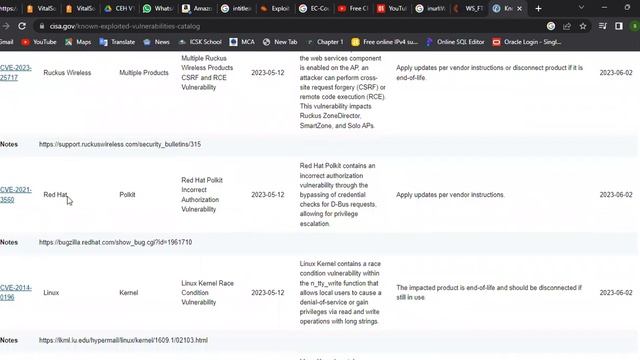Click the Kernel product cell
The height and width of the screenshot is (360, 640).
click(x=129, y=293)
